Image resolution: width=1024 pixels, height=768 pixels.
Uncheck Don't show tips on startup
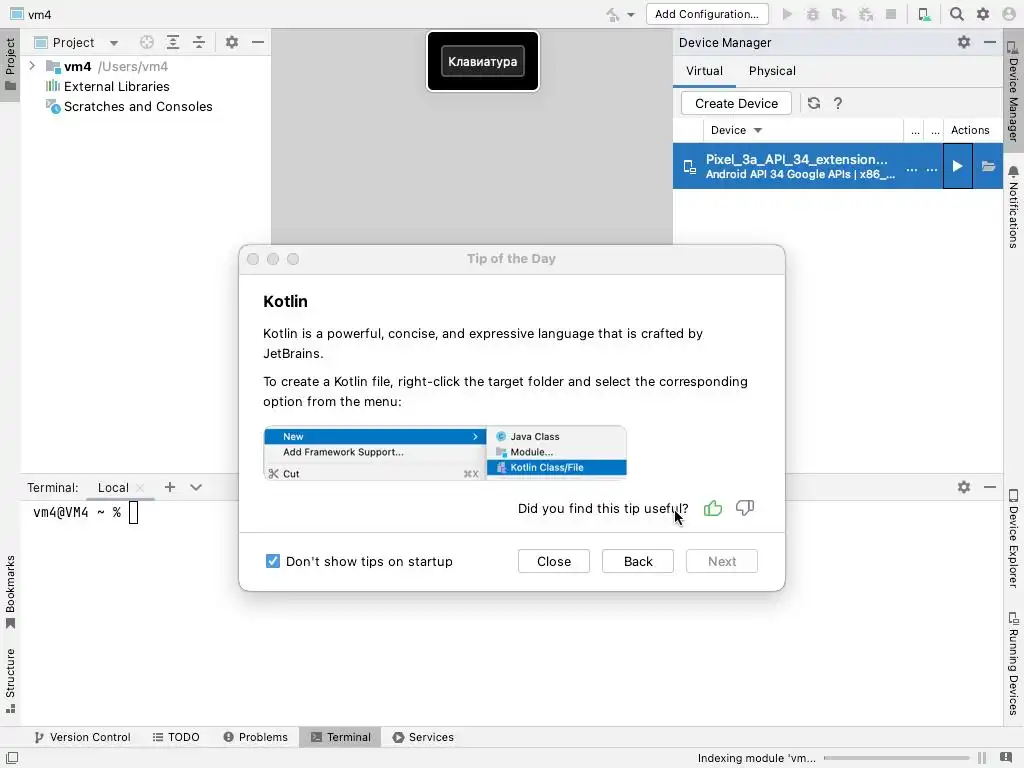(x=273, y=561)
